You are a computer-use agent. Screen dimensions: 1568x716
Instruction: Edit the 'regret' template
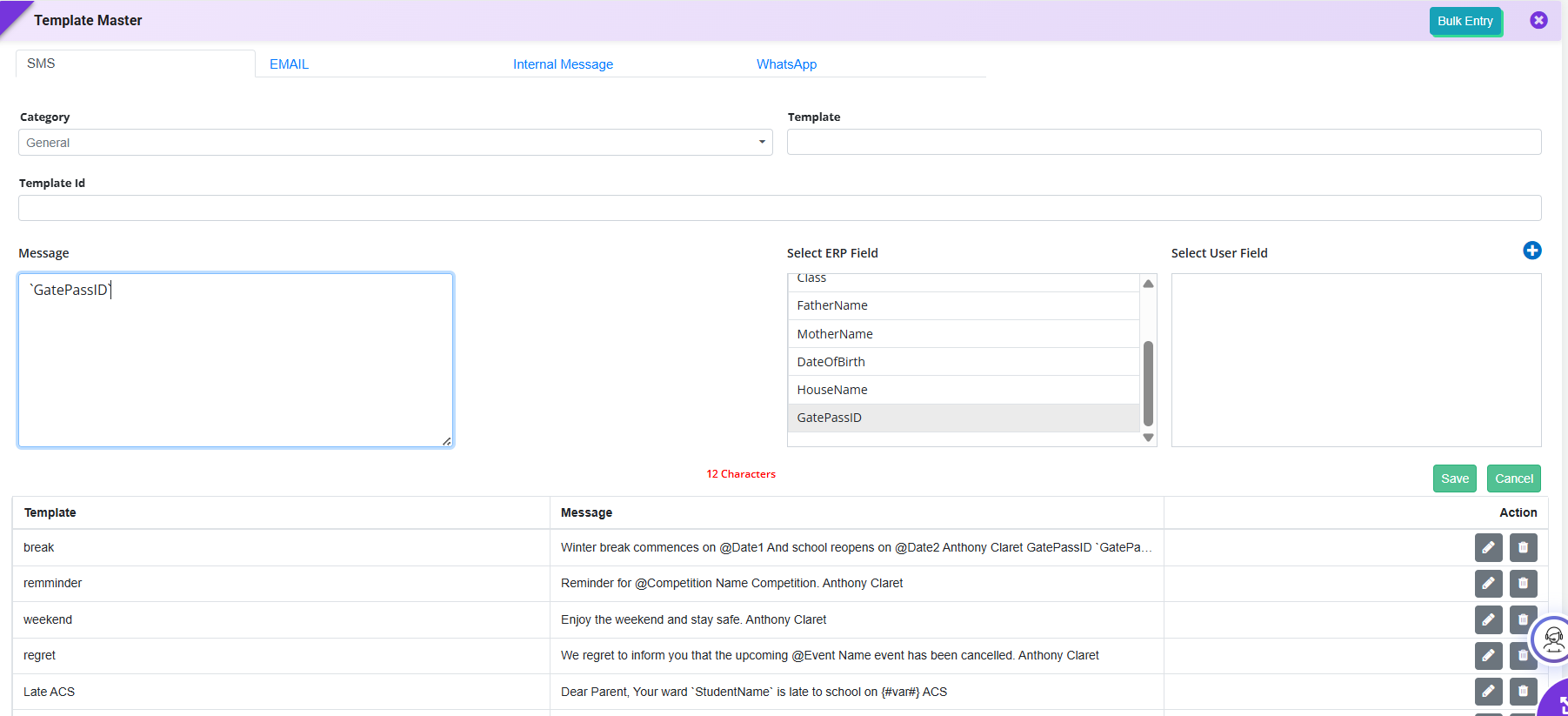[1488, 655]
